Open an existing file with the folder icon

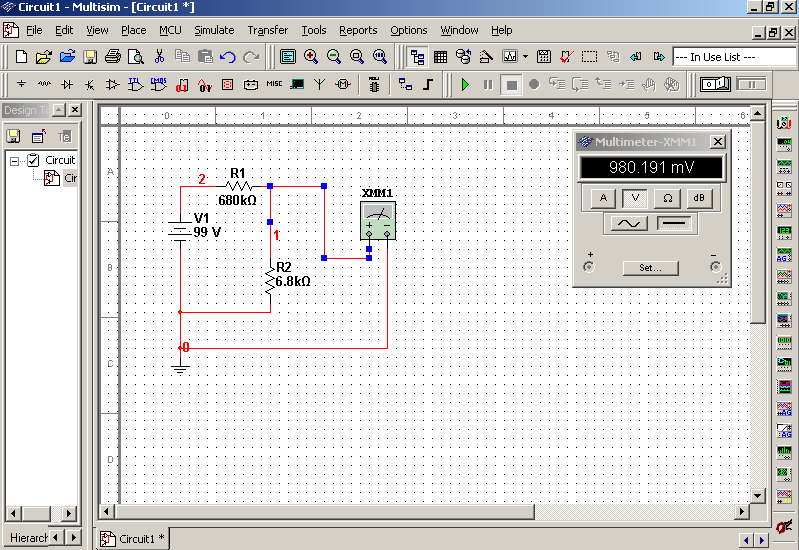(44, 57)
